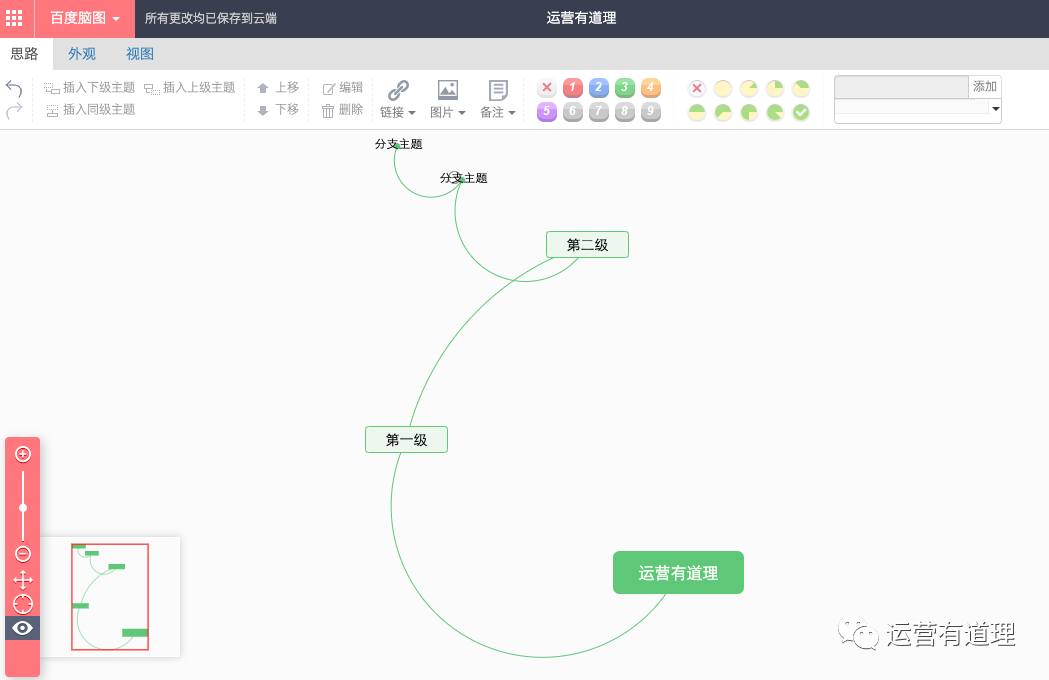
Task: Set progress to not started empty circle
Action: click(723, 88)
